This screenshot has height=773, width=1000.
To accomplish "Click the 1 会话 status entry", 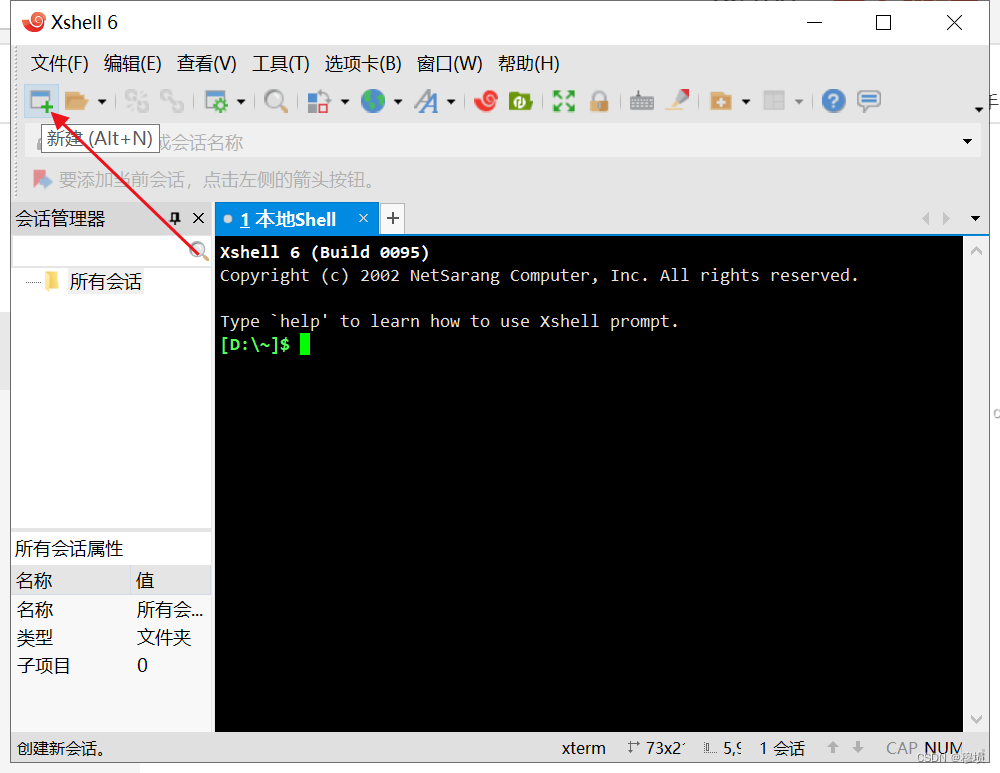I will pos(782,748).
